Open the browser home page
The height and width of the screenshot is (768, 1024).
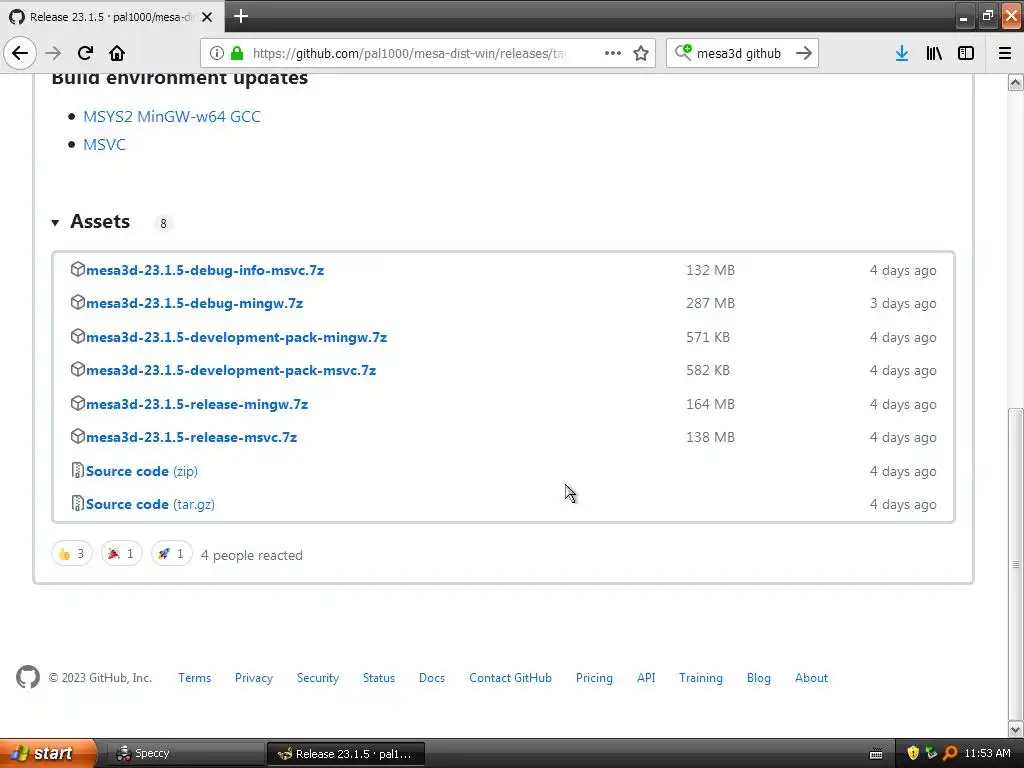[117, 53]
